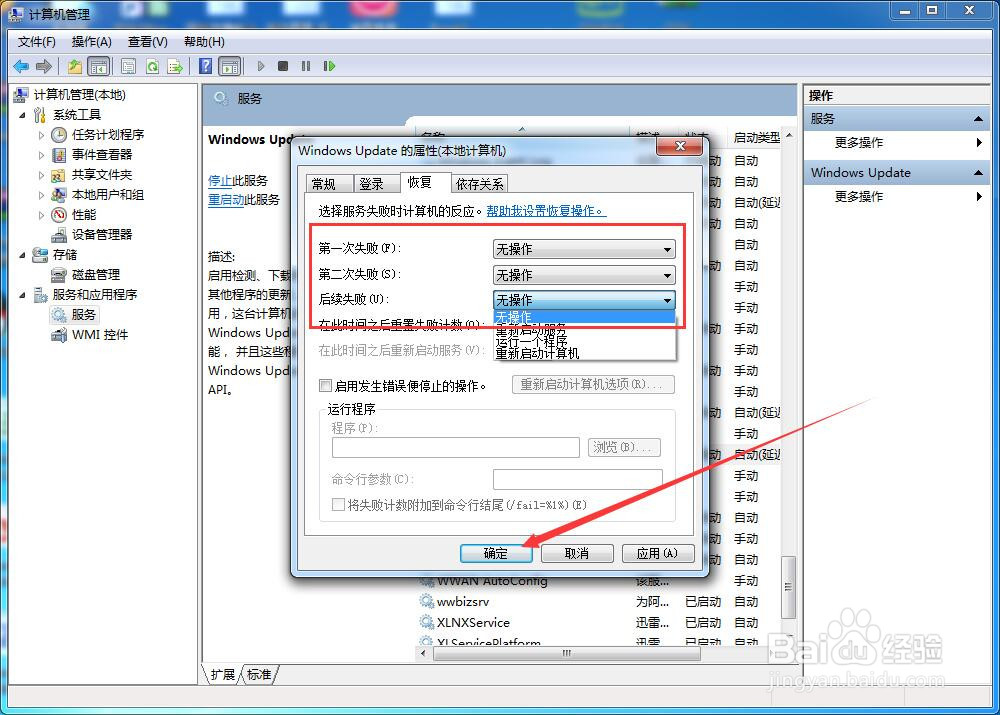Open the 帮助(H) menu
This screenshot has width=1000, height=715.
pyautogui.click(x=204, y=41)
